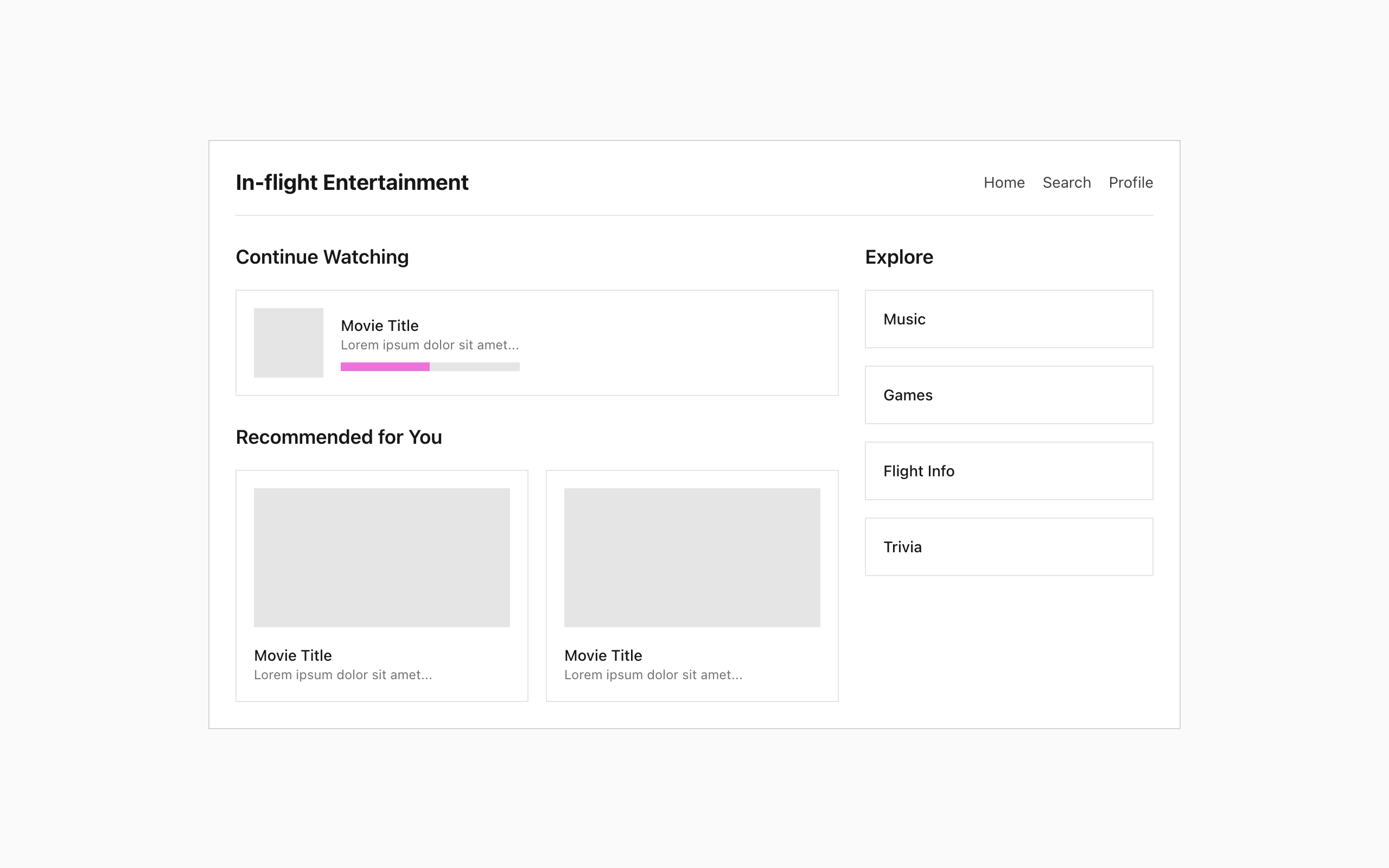This screenshot has height=868, width=1389.
Task: Click the In-flight Entertainment title
Action: [352, 183]
